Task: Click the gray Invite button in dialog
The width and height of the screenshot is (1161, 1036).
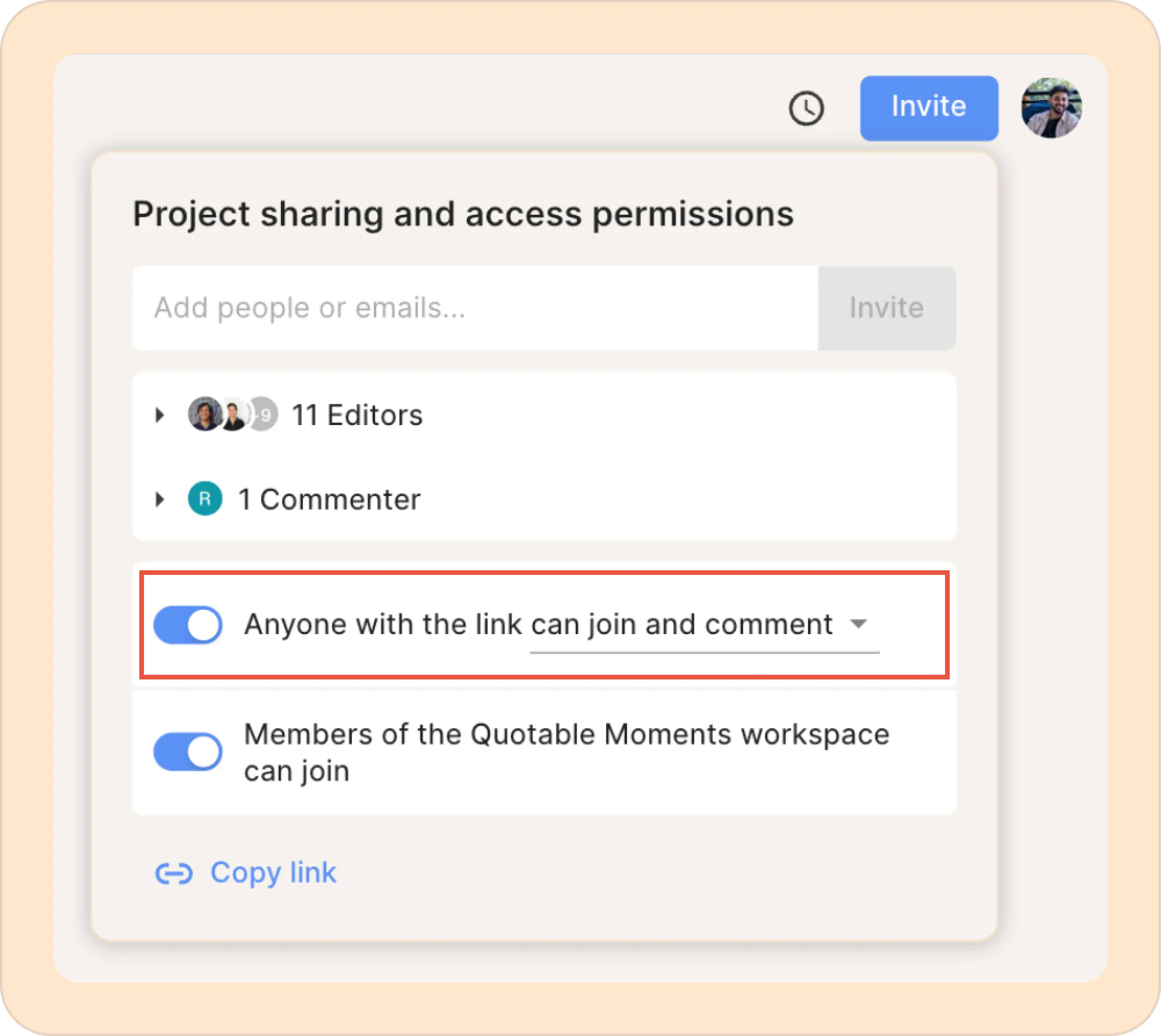Action: click(x=886, y=308)
